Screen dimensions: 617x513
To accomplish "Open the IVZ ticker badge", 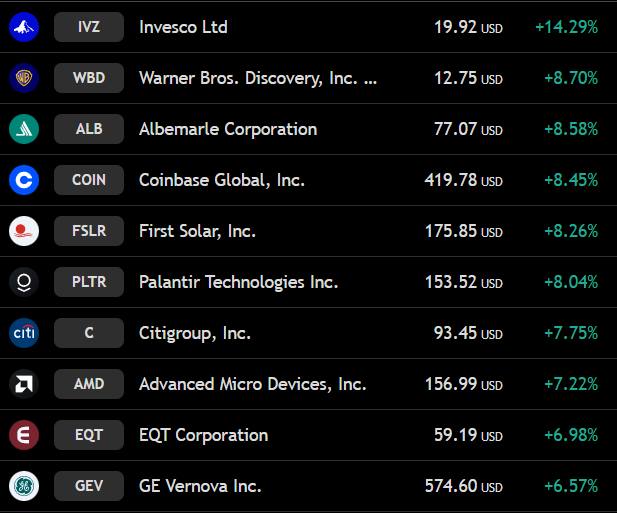I will pyautogui.click(x=89, y=27).
